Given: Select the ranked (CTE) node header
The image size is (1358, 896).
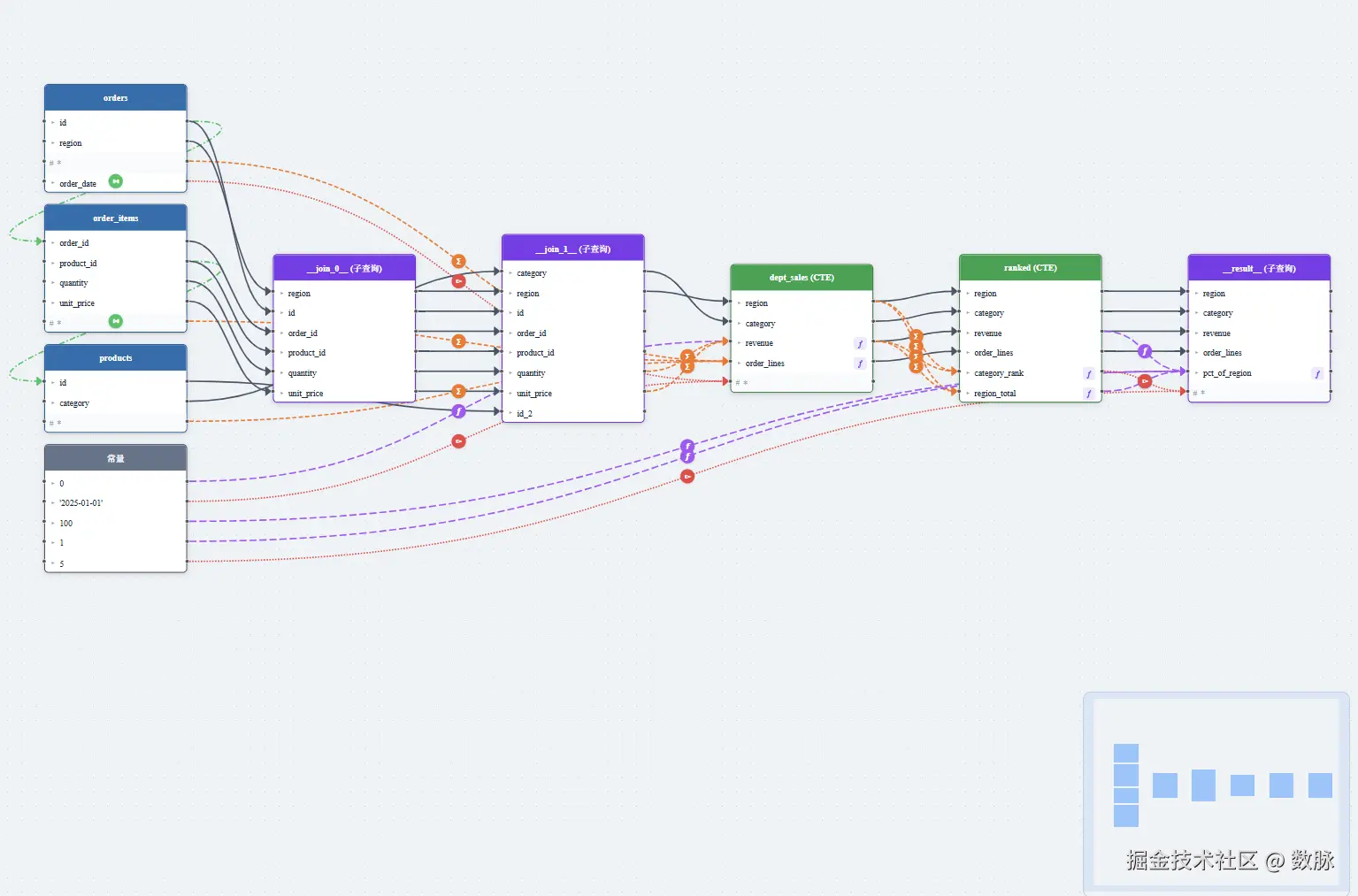Looking at the screenshot, I should (x=1031, y=268).
